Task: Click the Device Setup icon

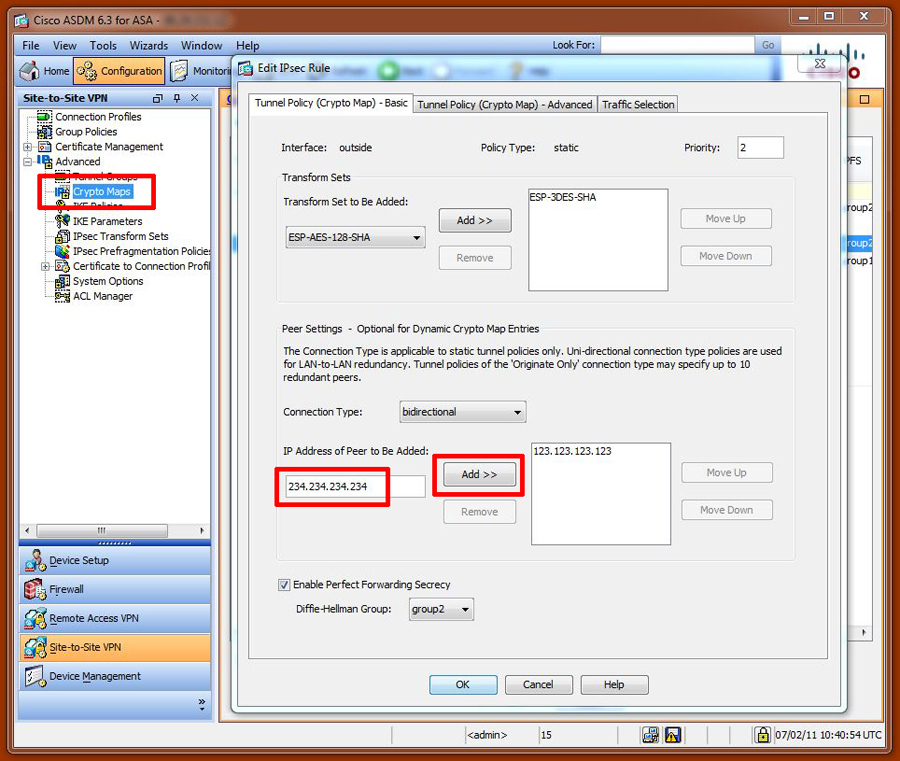Action: click(x=35, y=561)
